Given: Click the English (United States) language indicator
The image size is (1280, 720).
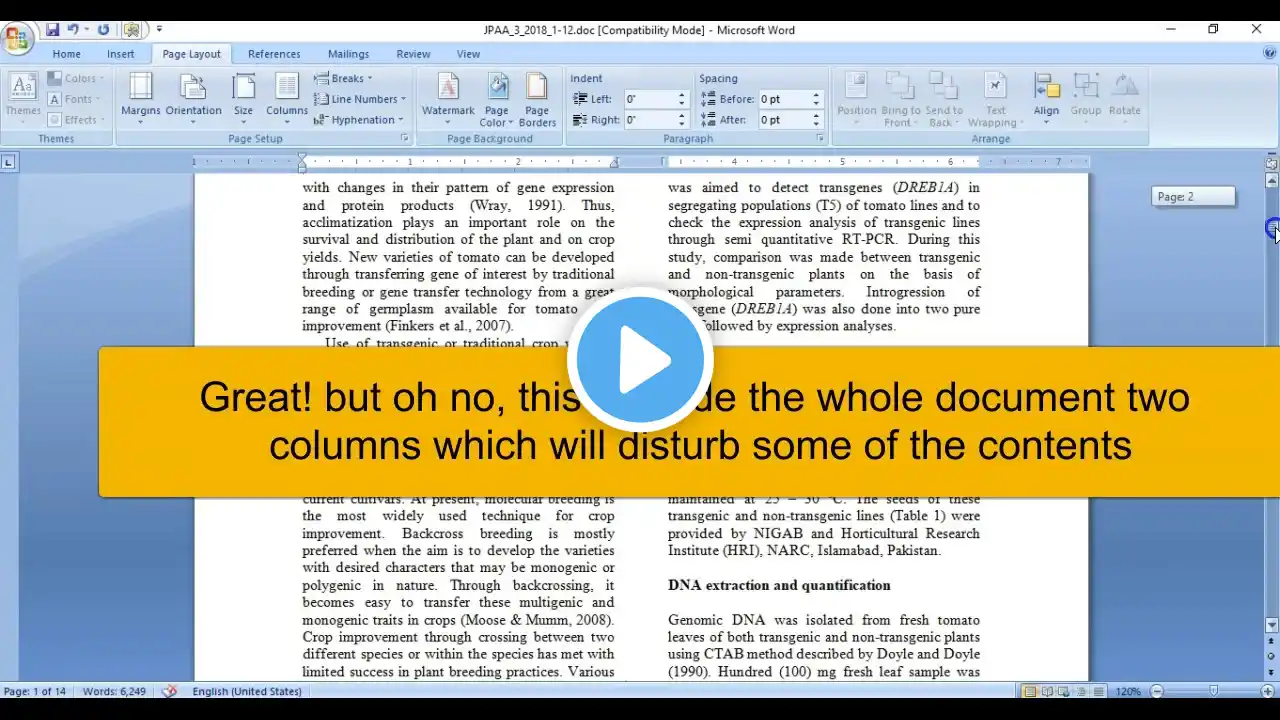Looking at the screenshot, I should tap(247, 691).
